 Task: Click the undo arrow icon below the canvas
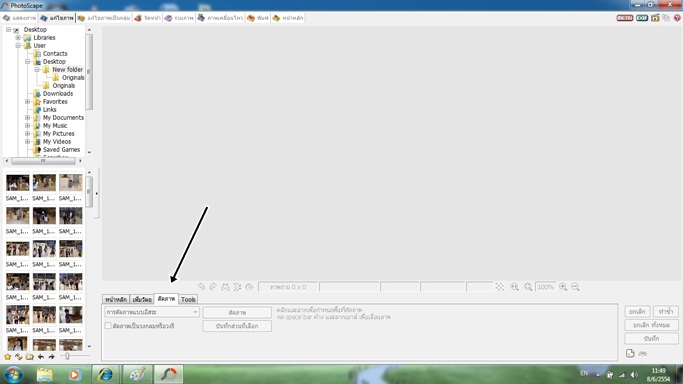[201, 286]
